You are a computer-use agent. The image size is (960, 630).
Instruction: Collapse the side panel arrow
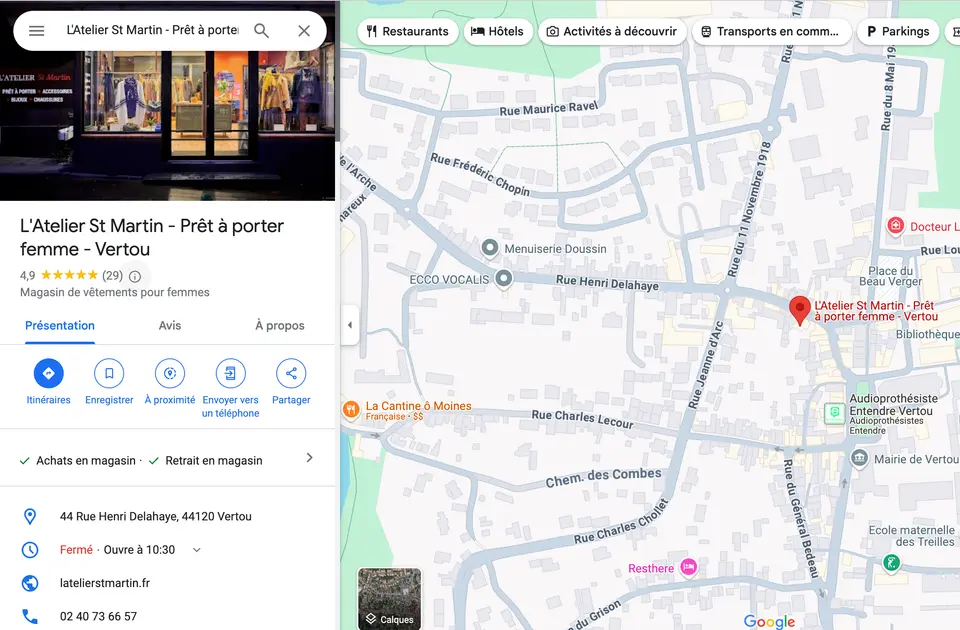point(350,325)
